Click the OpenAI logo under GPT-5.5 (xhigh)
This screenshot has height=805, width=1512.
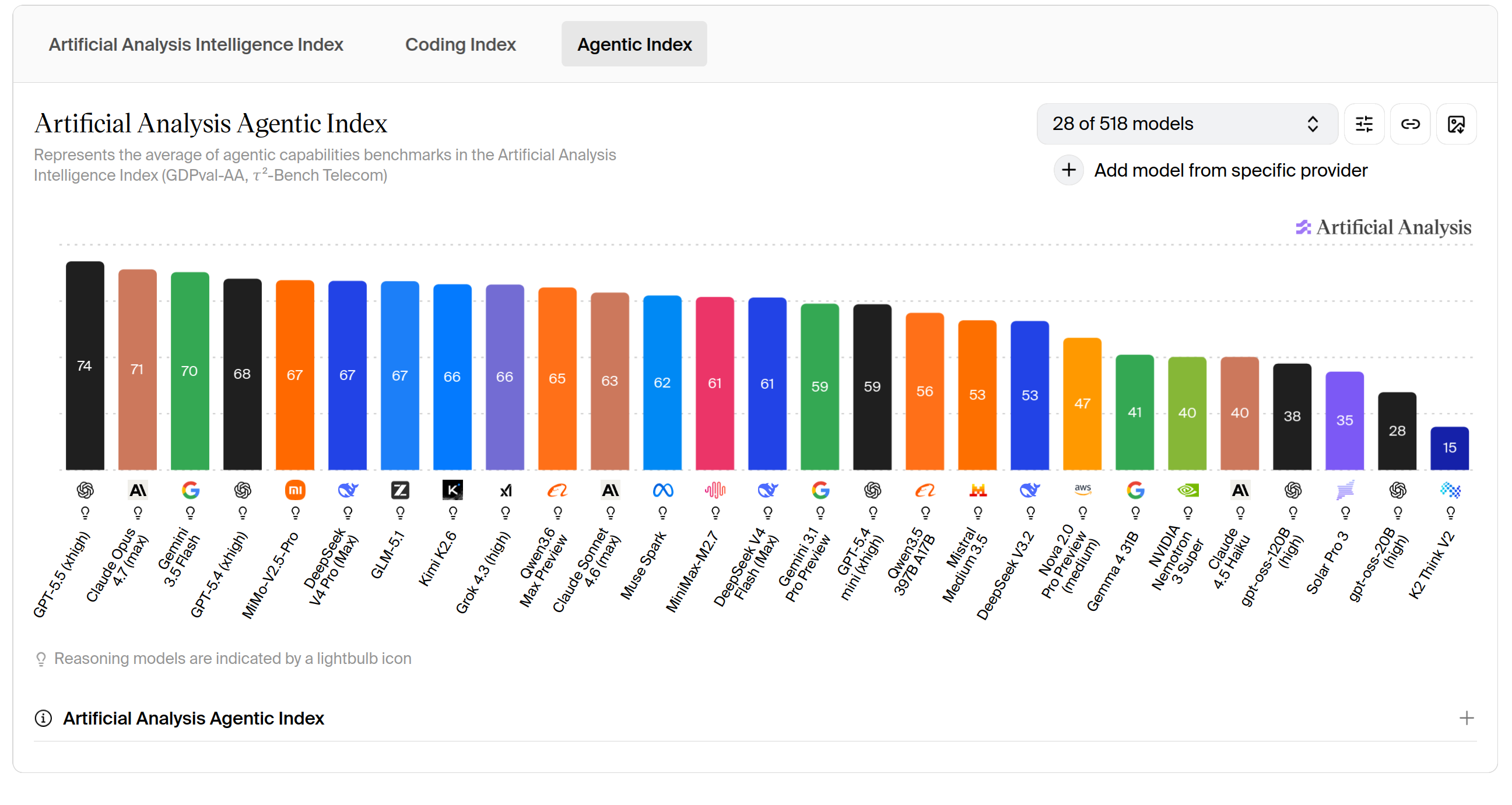point(85,490)
